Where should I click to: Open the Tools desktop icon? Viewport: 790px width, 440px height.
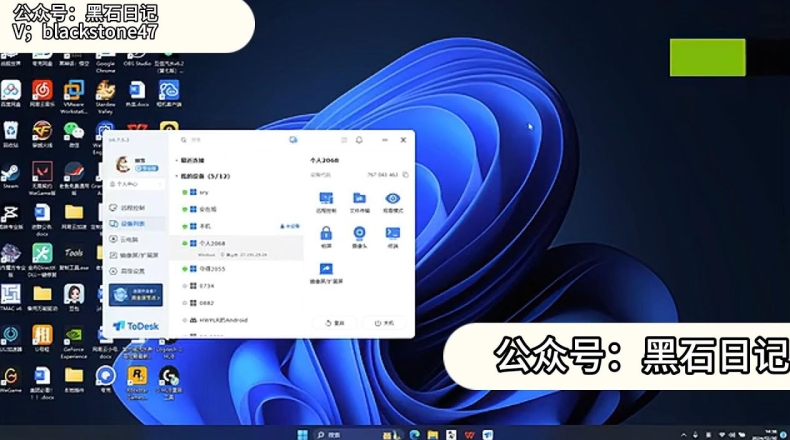[74, 257]
